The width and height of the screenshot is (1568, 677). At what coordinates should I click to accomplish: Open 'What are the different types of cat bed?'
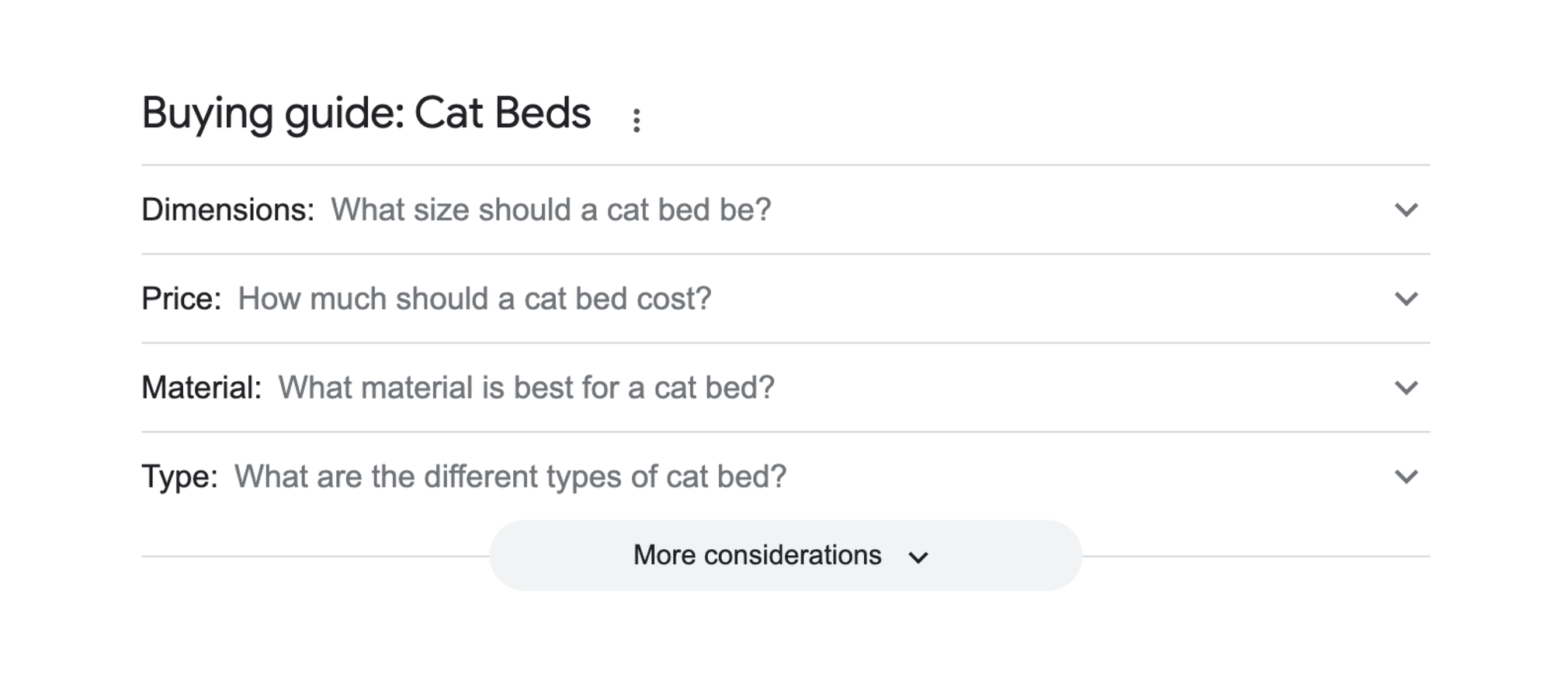click(510, 477)
